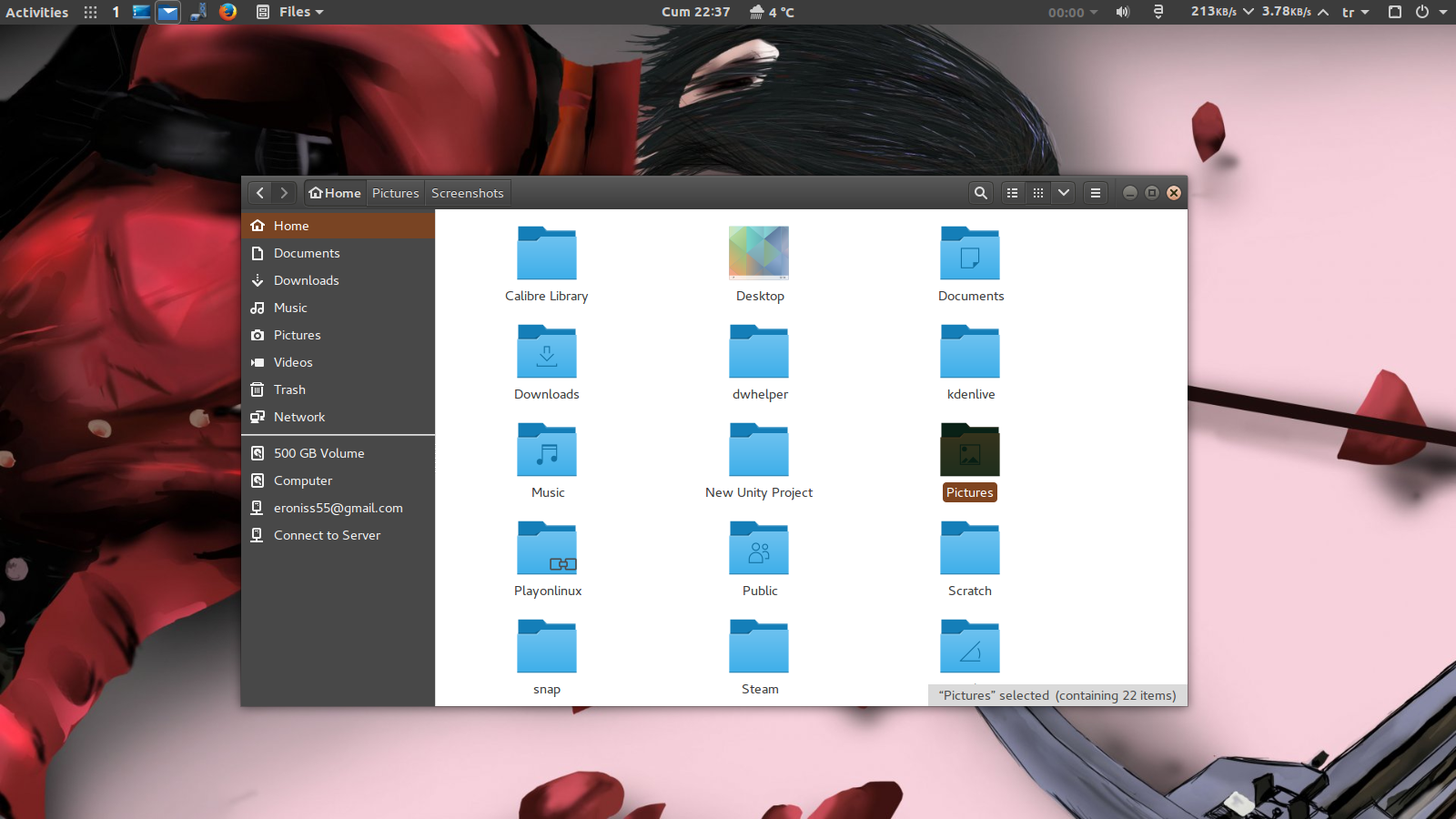
Task: Select the Scratch folder icon
Action: tap(970, 548)
